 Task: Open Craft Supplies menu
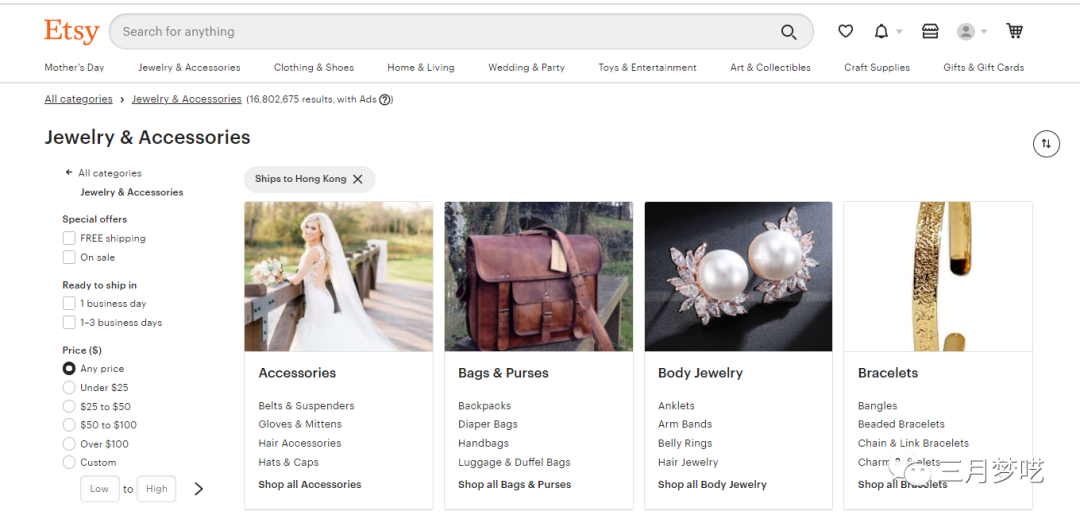coord(876,68)
